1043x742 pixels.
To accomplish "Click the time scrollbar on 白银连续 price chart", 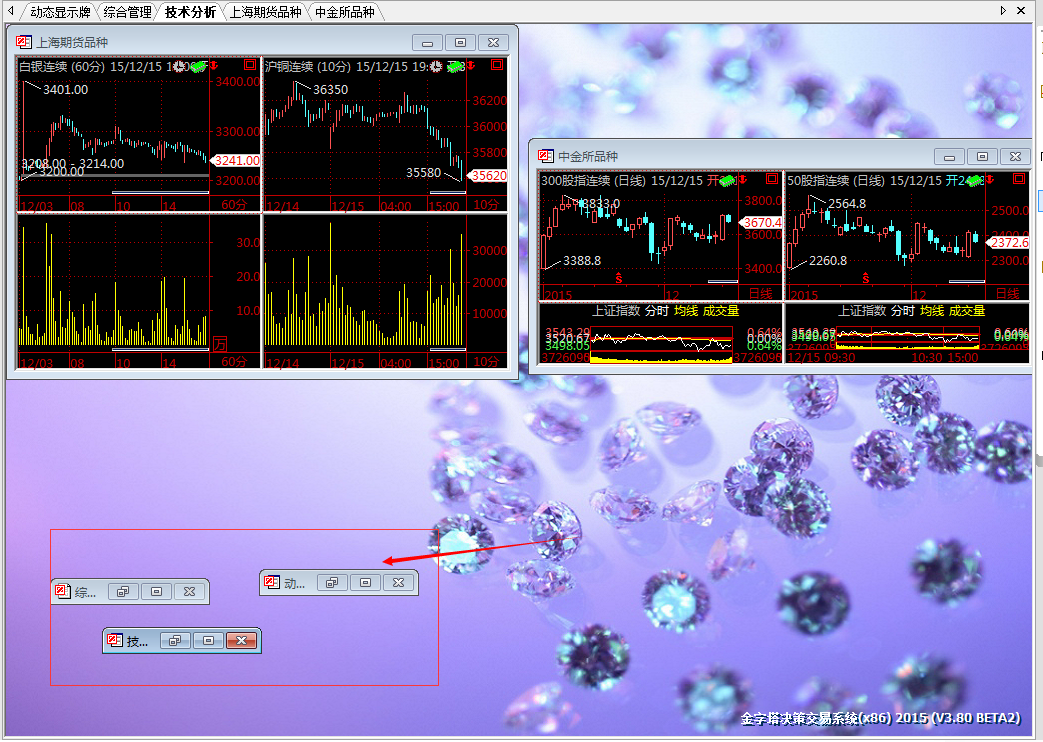I will 160,192.
